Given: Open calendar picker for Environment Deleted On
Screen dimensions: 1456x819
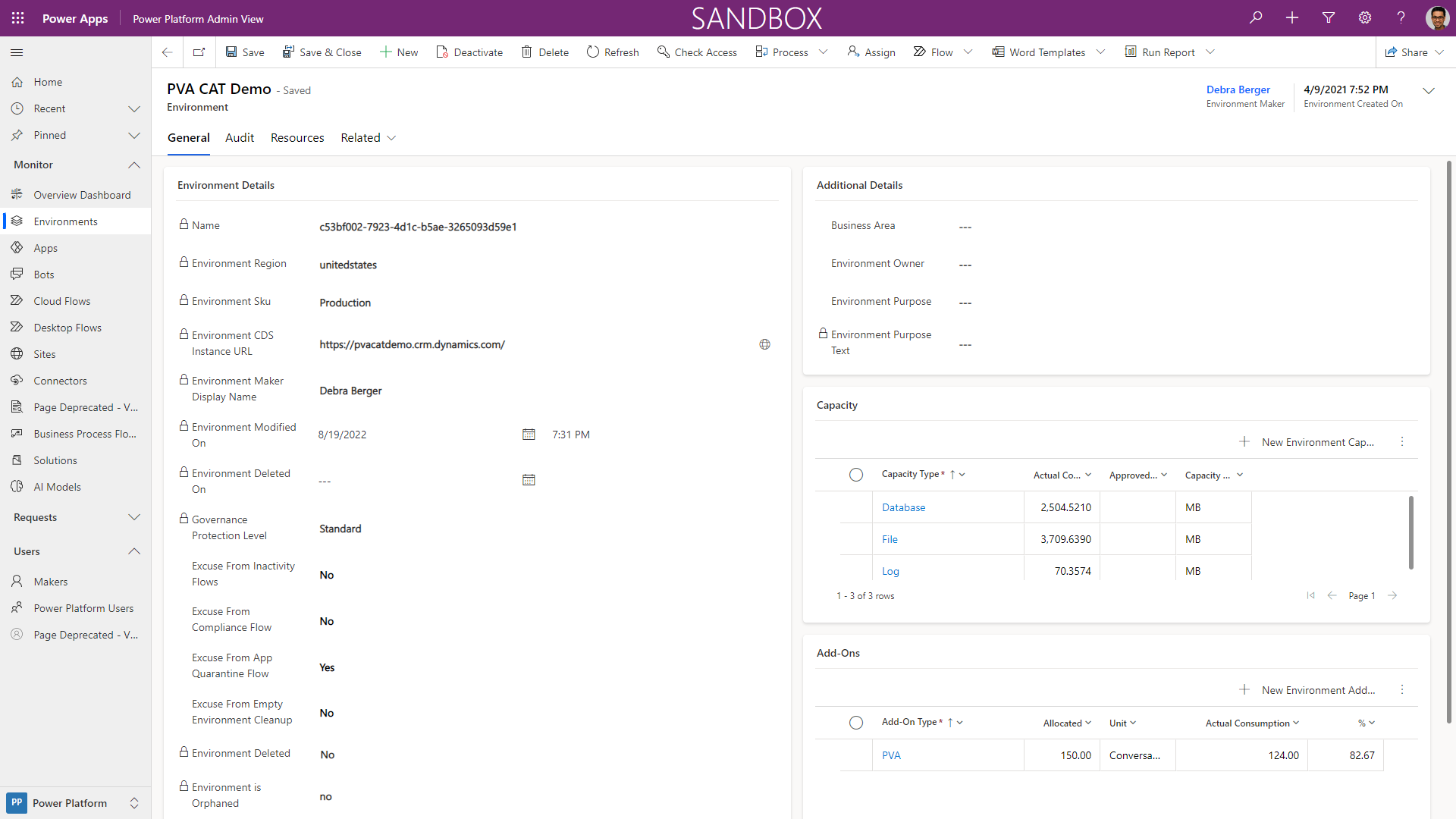Looking at the screenshot, I should click(529, 480).
